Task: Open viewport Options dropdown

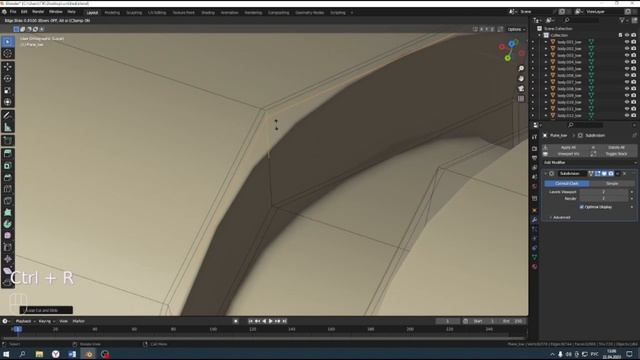Action: 516,29
